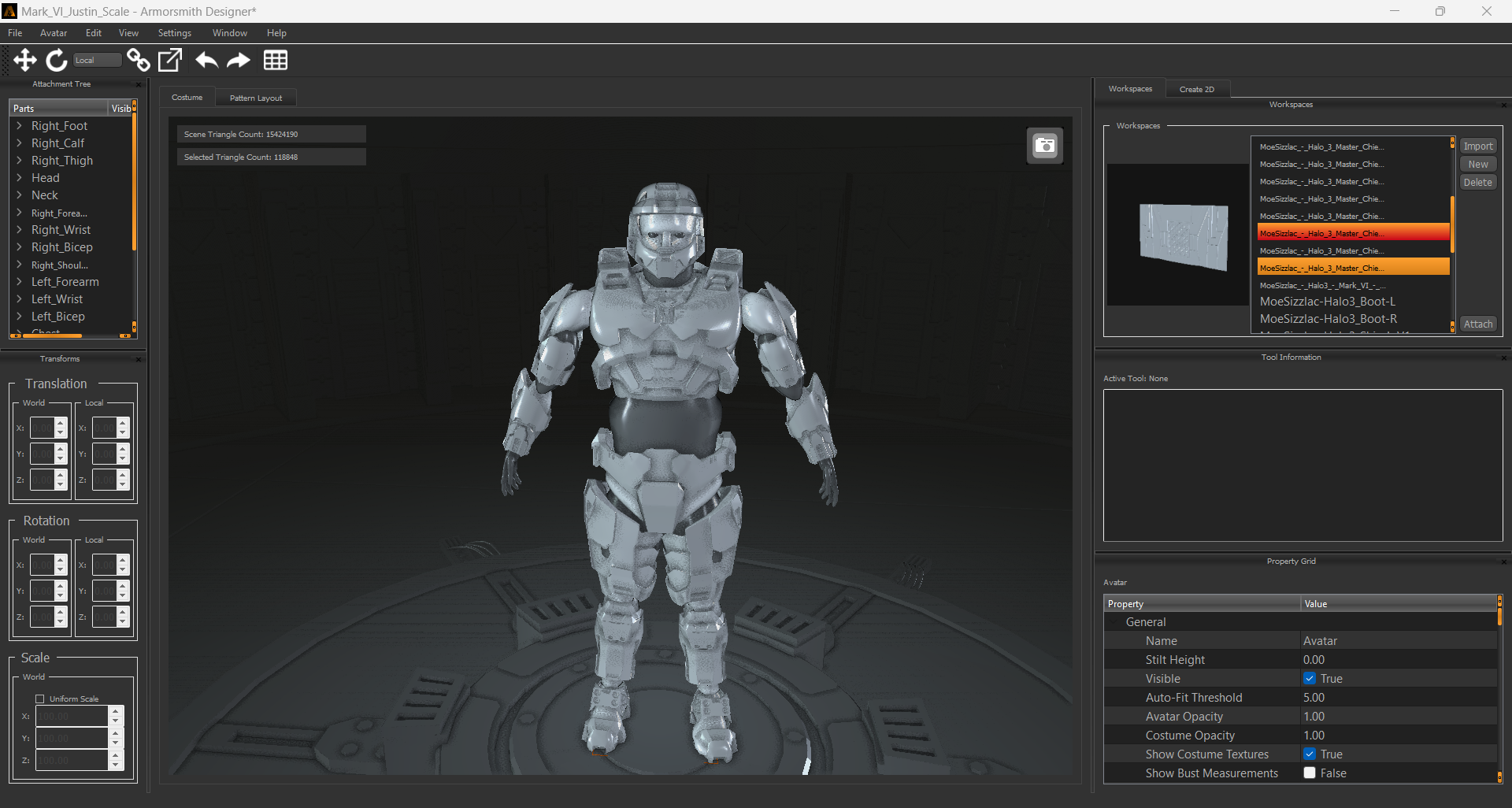Expand the Head part in tree
Screen dimensions: 1512x808
[19, 178]
